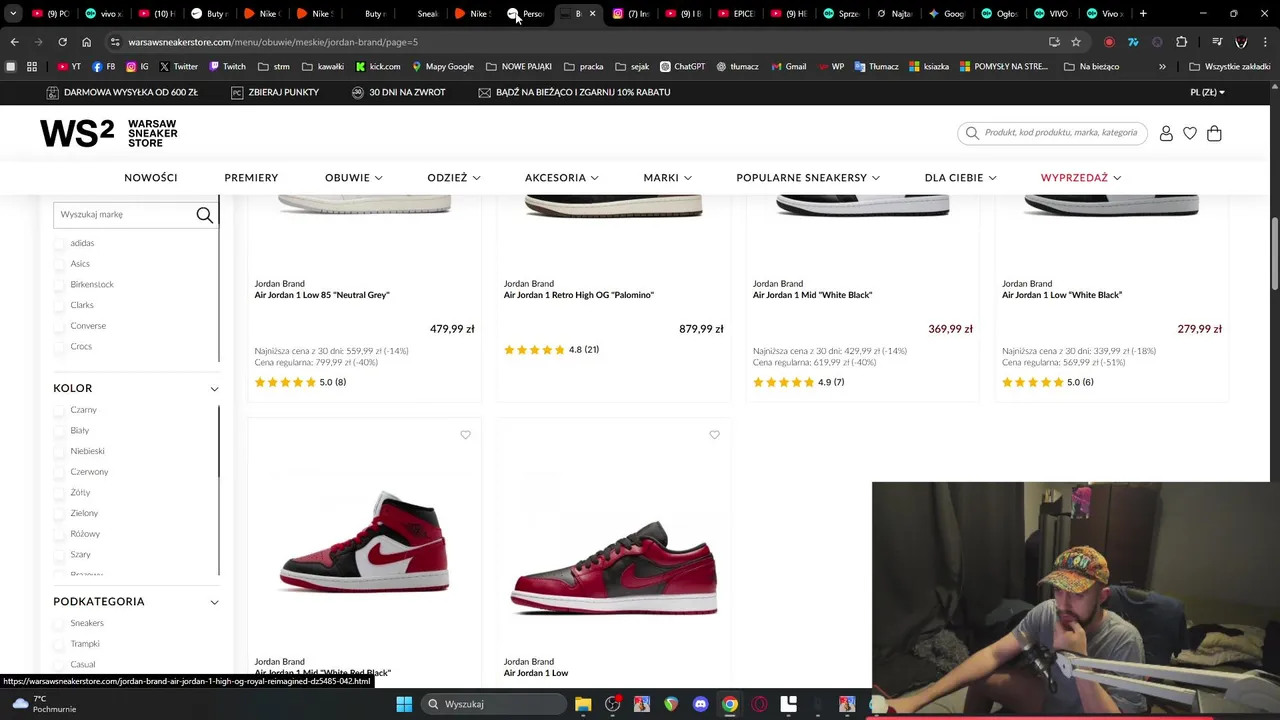The image size is (1280, 720).
Task: Open Windows Start button
Action: click(x=404, y=704)
